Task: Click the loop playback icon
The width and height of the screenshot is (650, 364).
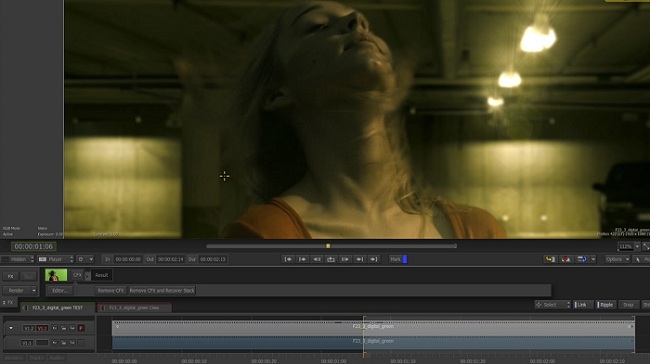Action: point(331,259)
